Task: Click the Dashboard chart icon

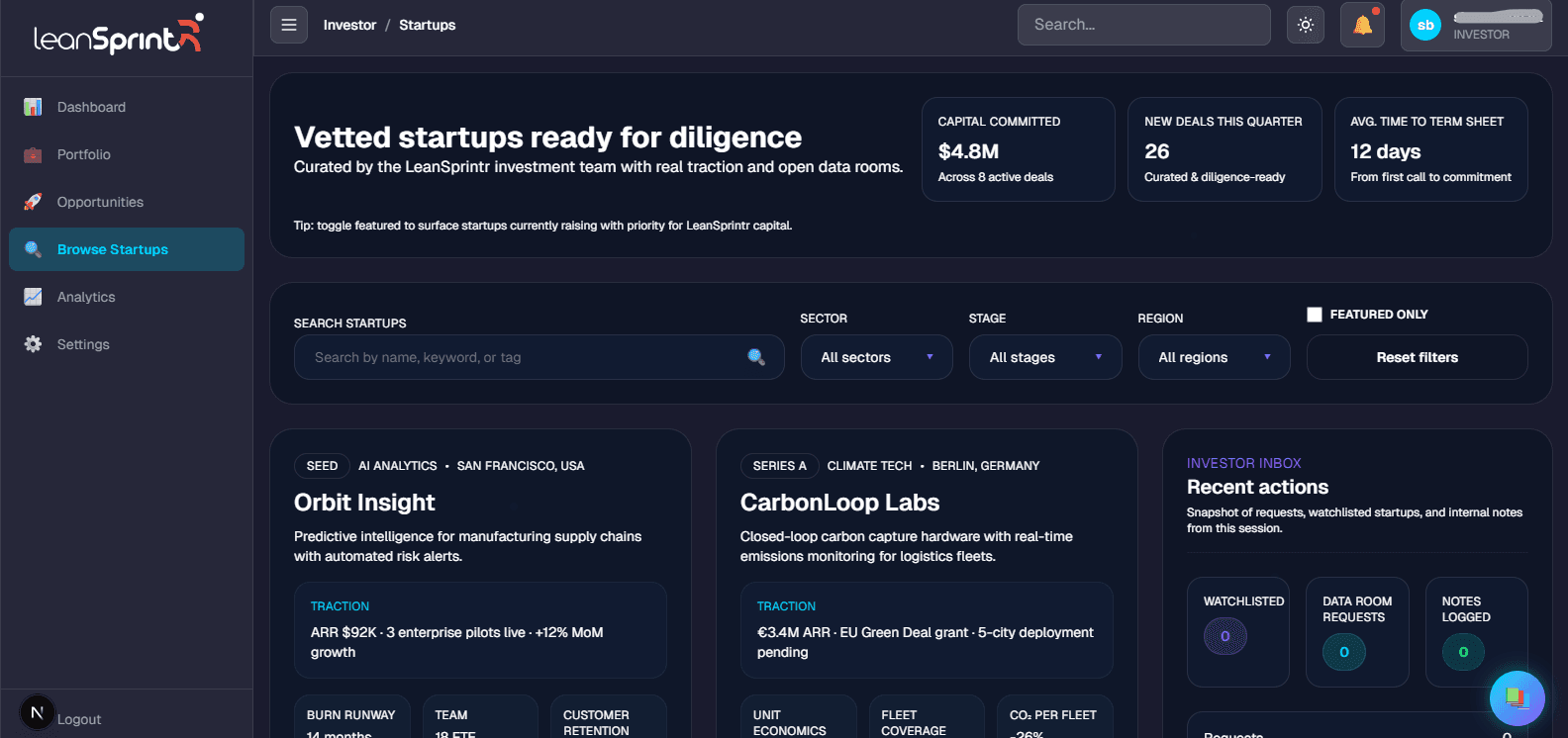Action: 33,107
